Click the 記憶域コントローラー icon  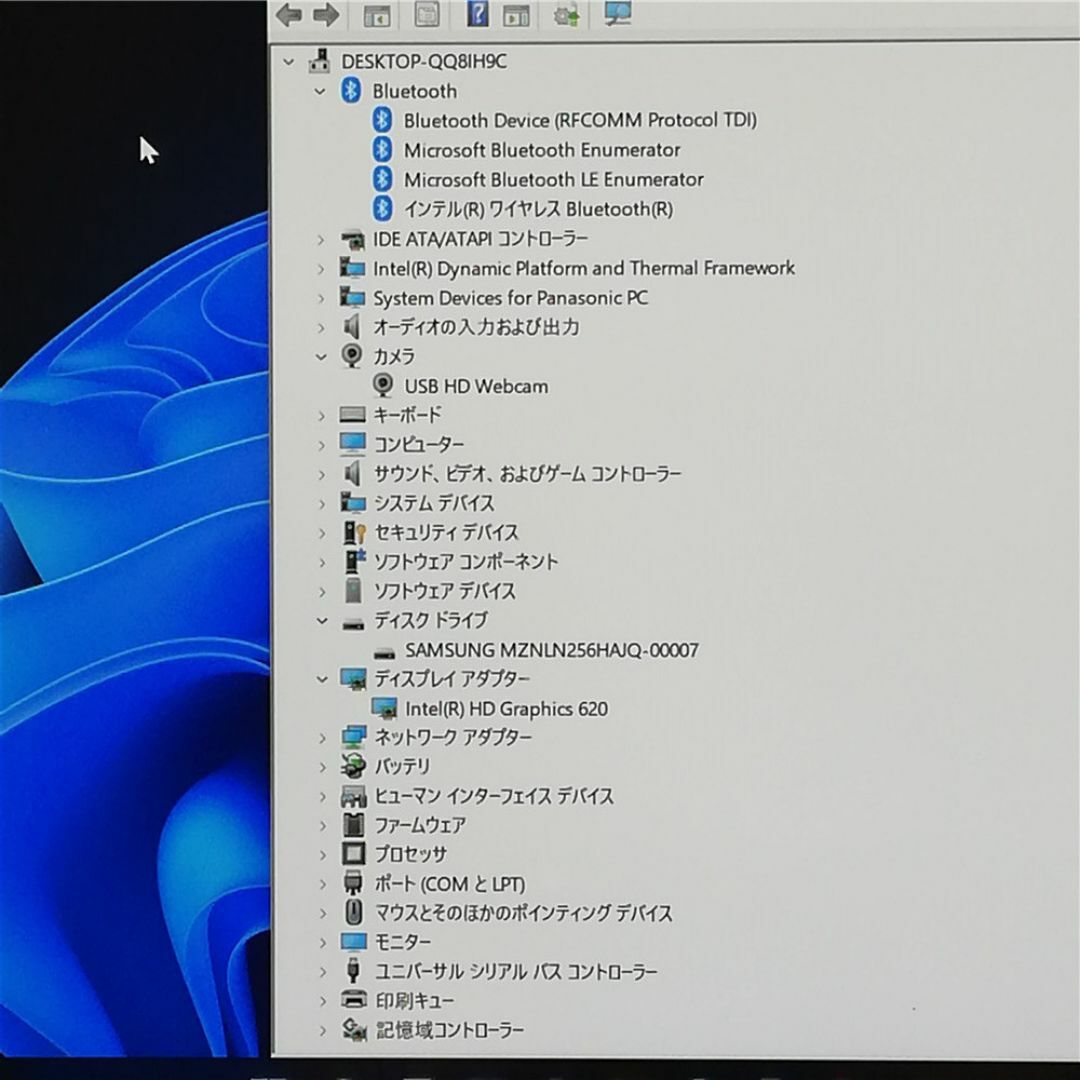(x=354, y=1030)
